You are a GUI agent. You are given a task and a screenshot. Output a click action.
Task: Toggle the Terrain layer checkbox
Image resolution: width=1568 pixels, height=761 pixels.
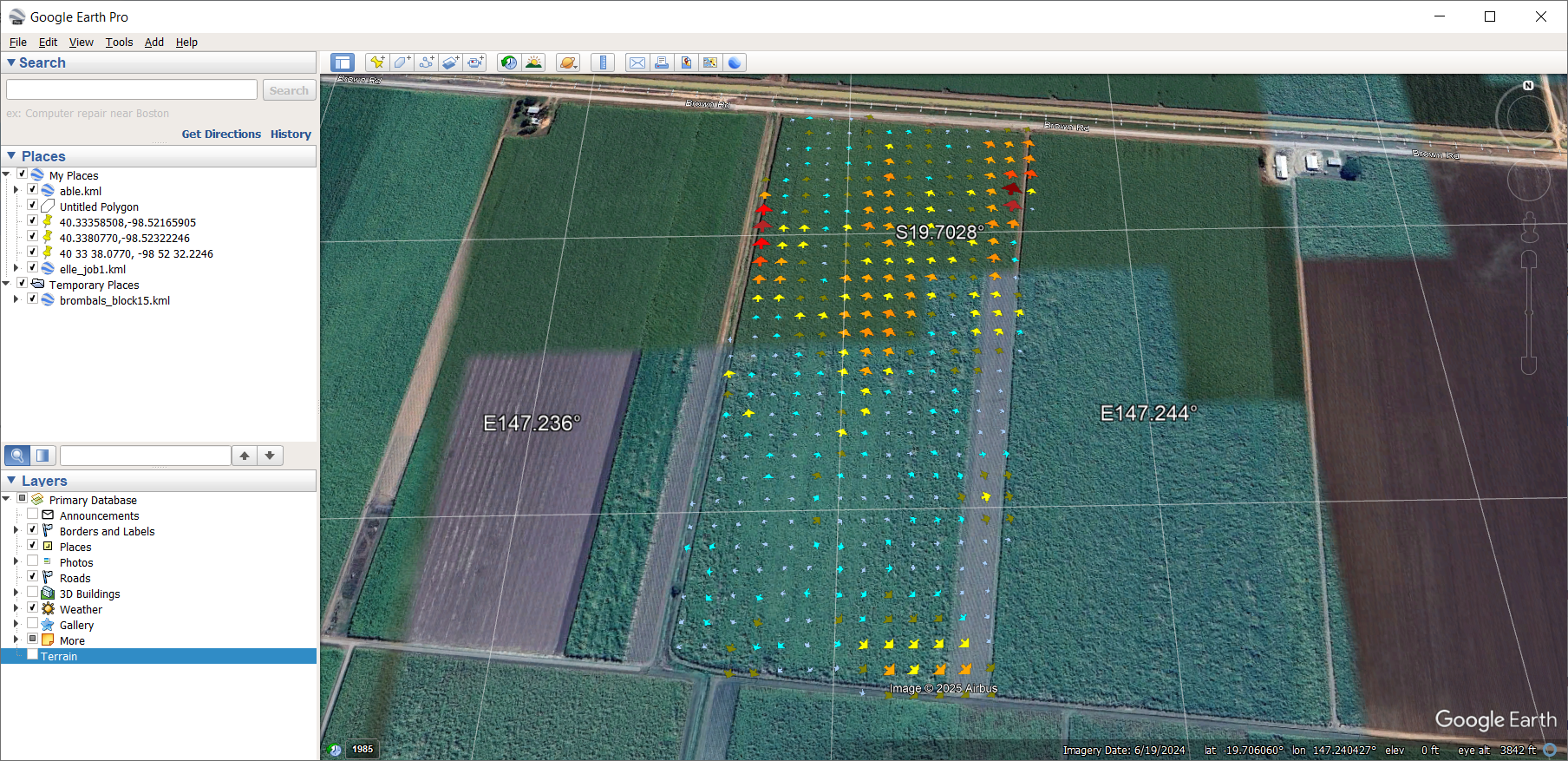click(x=32, y=655)
